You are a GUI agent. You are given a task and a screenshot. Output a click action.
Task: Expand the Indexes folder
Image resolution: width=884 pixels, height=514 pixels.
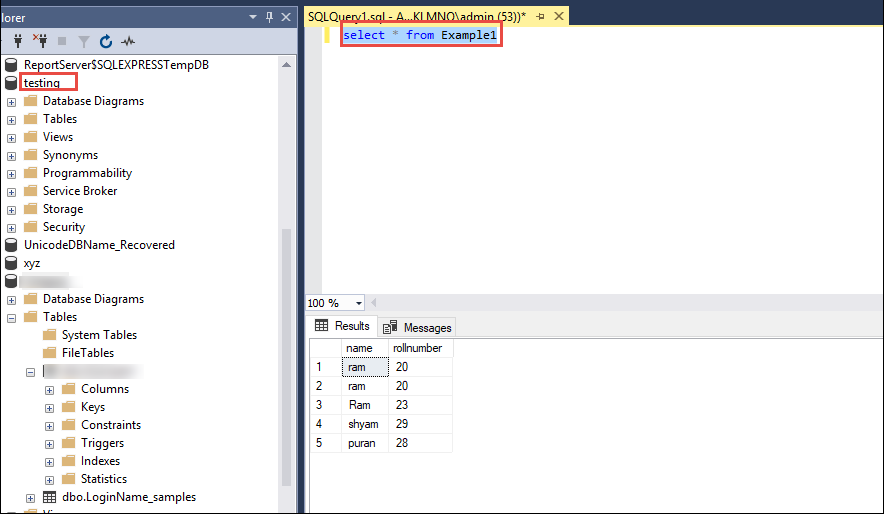click(50, 462)
